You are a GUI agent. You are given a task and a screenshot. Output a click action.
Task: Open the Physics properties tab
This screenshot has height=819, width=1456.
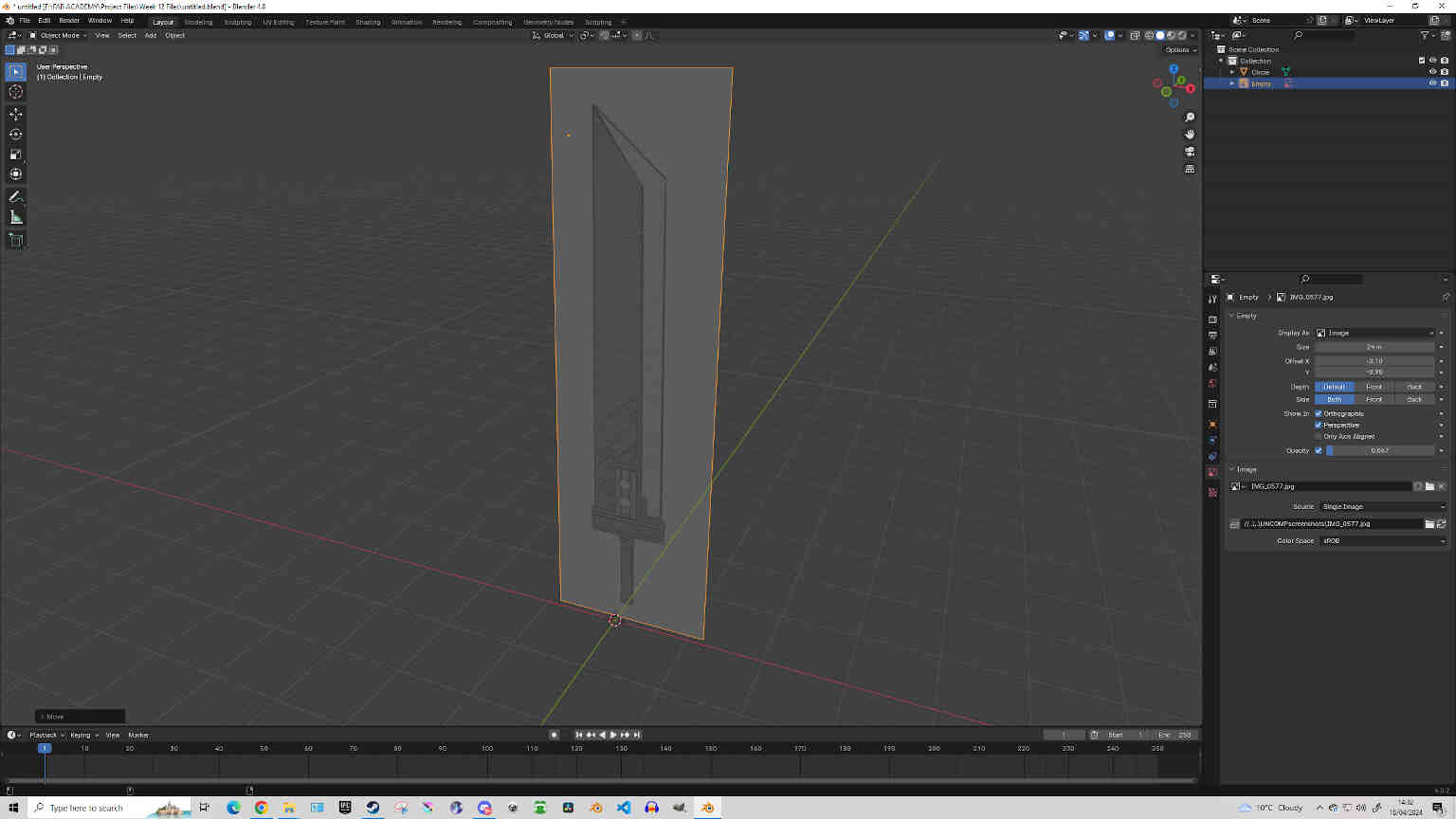(1212, 440)
